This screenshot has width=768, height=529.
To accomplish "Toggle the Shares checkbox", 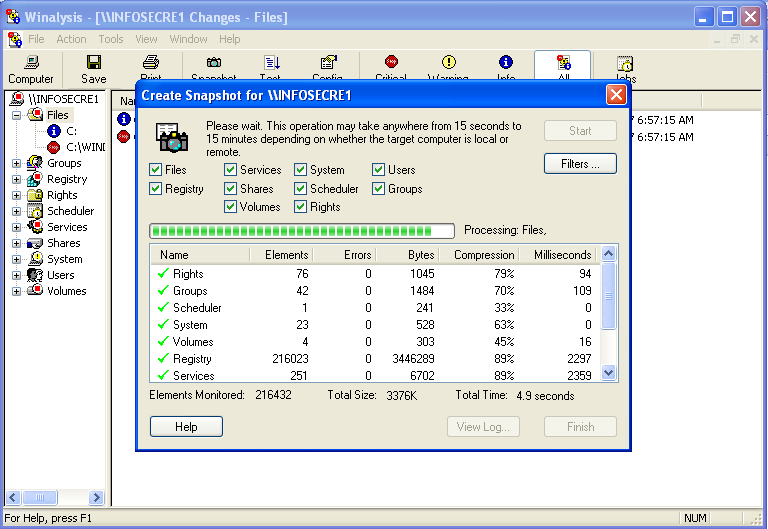I will 230,189.
